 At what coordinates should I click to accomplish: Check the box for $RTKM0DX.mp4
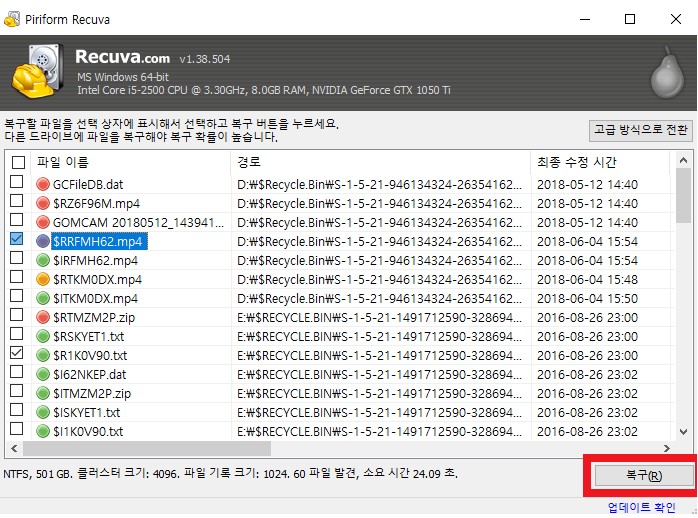[x=16, y=277]
